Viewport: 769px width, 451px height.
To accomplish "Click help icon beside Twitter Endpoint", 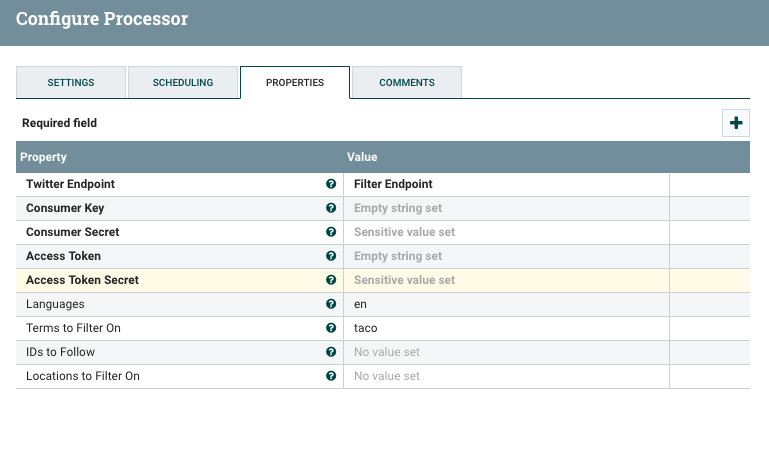I will click(330, 184).
